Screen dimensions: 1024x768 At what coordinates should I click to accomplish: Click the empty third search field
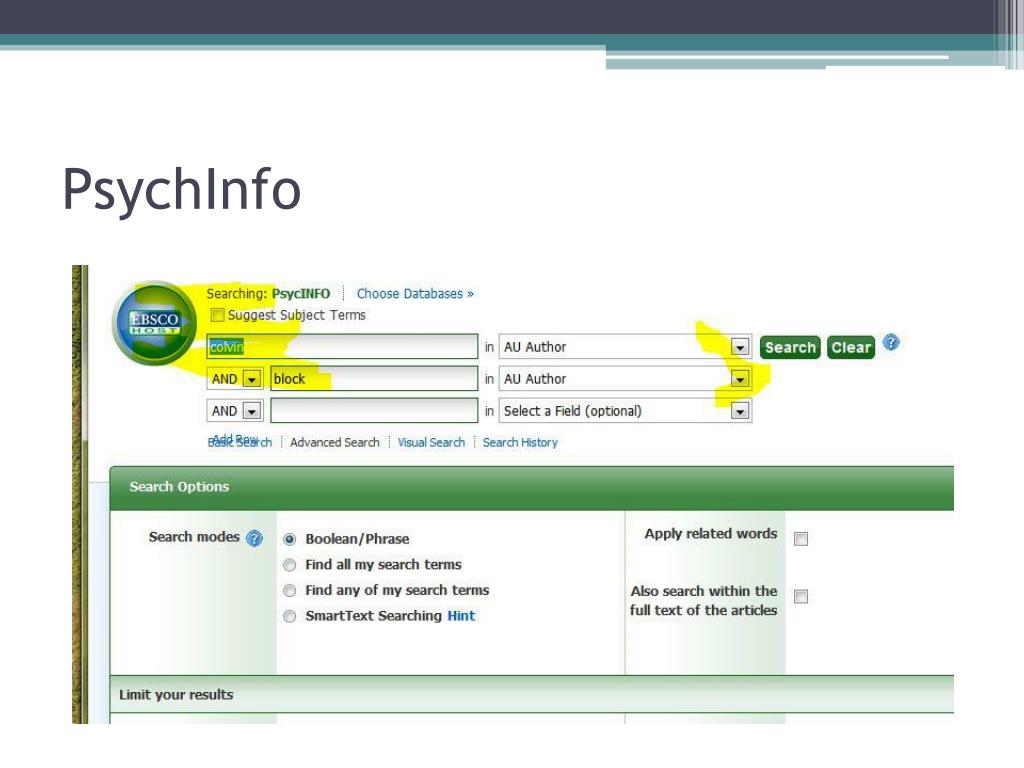click(x=374, y=411)
